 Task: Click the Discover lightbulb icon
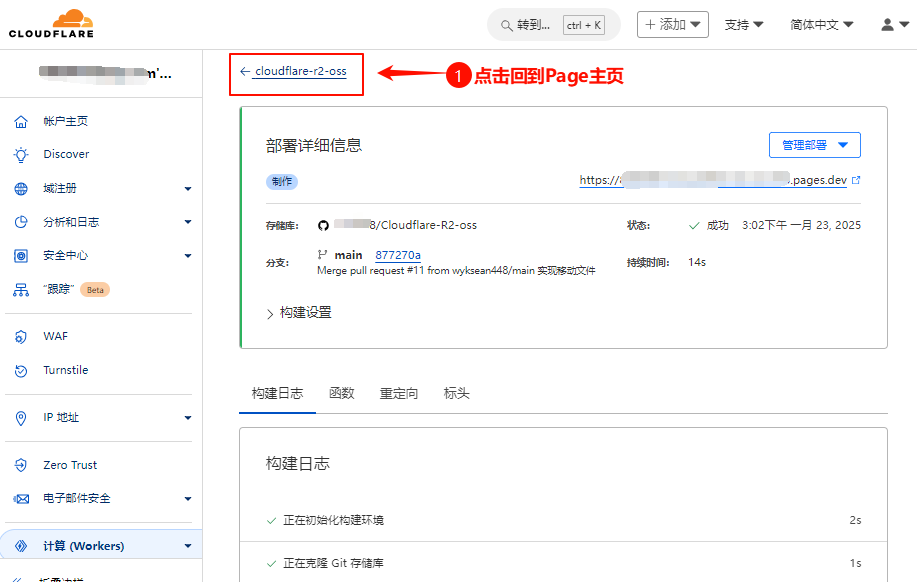[21, 155]
